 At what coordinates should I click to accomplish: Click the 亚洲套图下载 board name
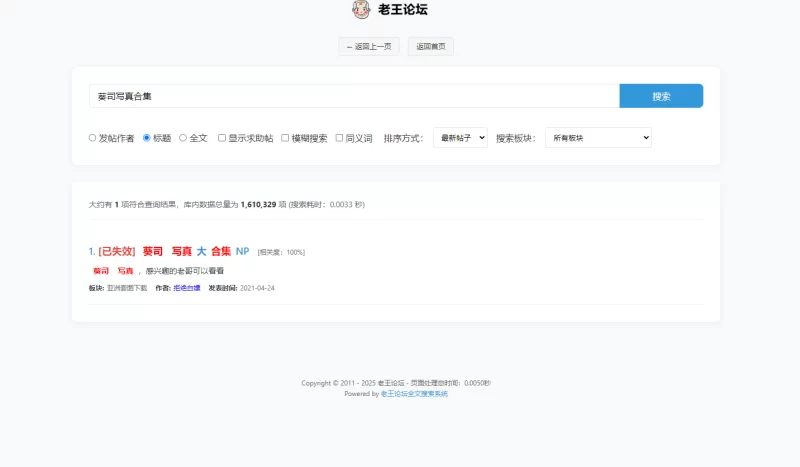pyautogui.click(x=127, y=288)
